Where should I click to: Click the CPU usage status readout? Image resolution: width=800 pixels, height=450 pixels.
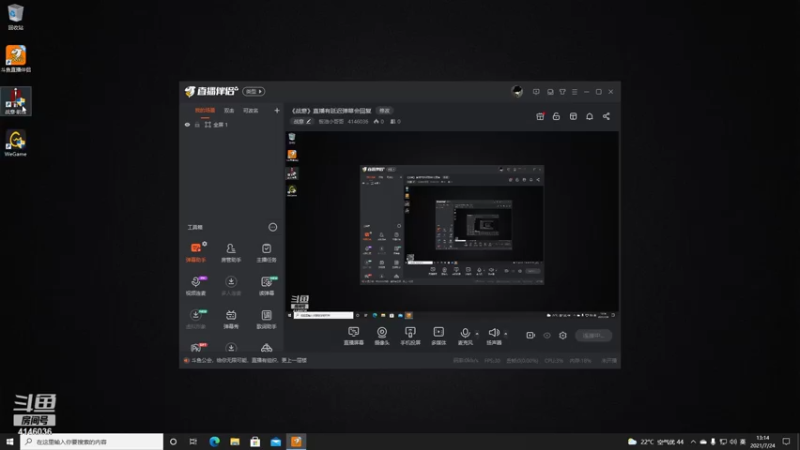[x=554, y=360]
